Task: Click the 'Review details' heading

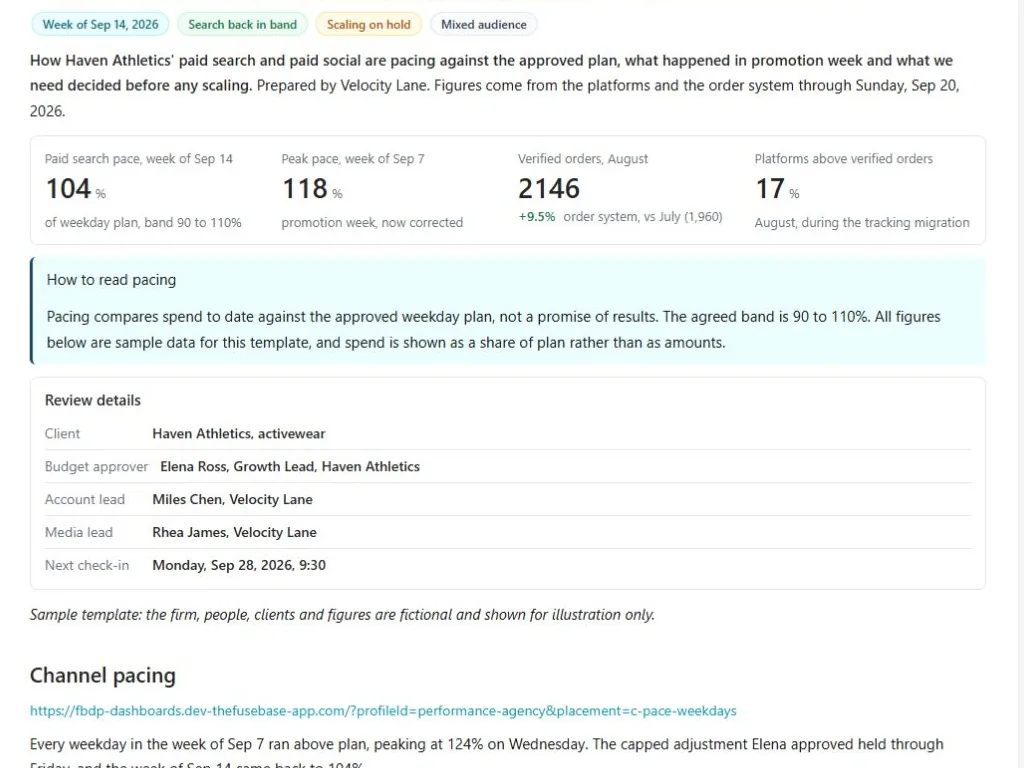Action: click(x=93, y=400)
